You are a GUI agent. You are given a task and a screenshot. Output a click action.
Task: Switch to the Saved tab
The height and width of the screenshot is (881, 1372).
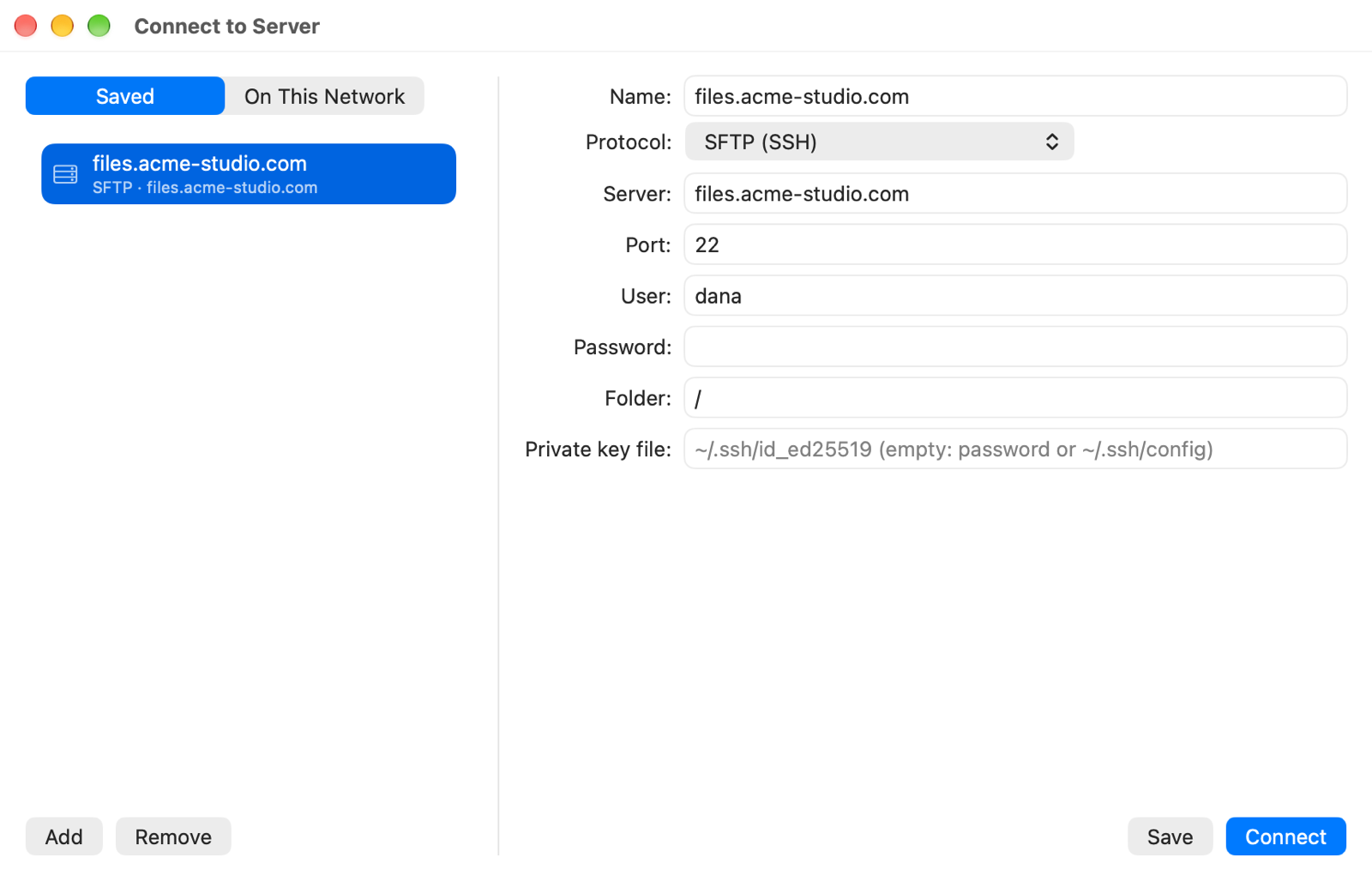[x=125, y=96]
